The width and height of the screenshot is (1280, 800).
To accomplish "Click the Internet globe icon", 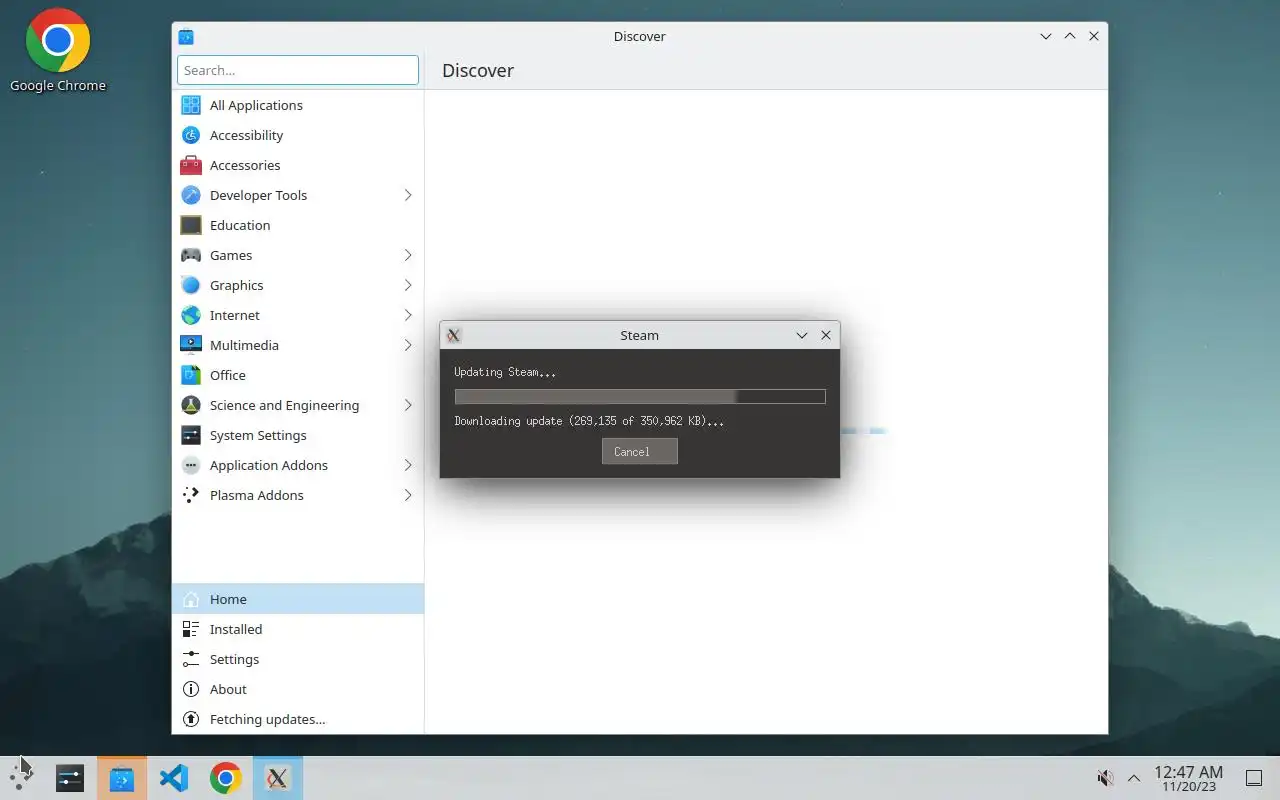I will [x=191, y=315].
